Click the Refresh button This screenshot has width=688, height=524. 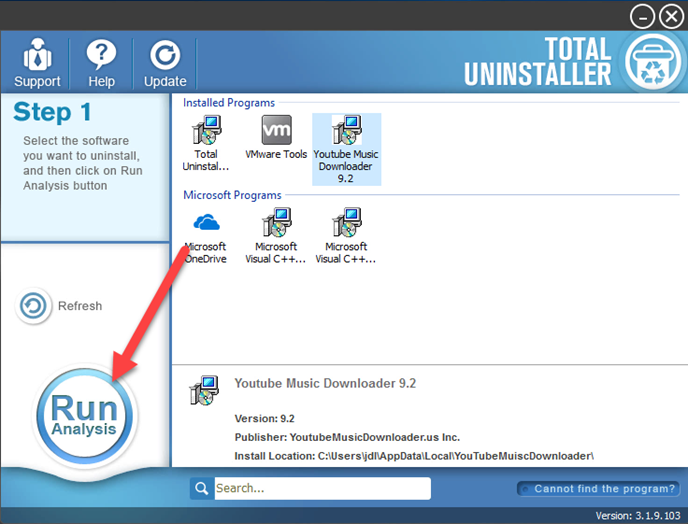(59, 306)
